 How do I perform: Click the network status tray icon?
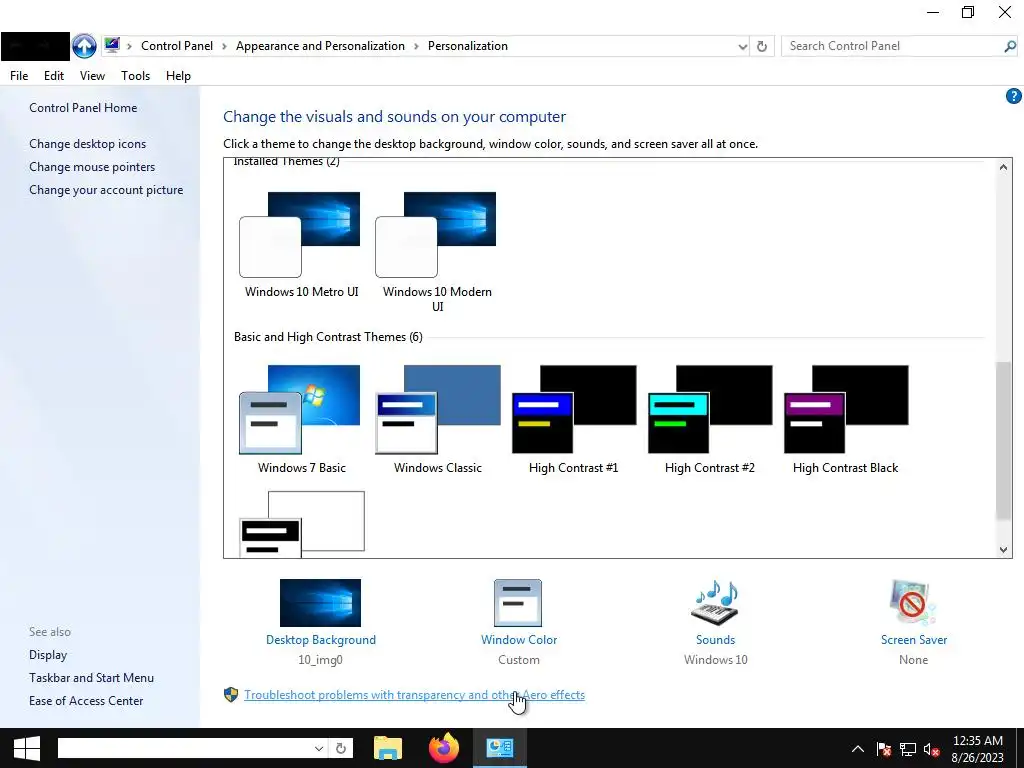(908, 749)
